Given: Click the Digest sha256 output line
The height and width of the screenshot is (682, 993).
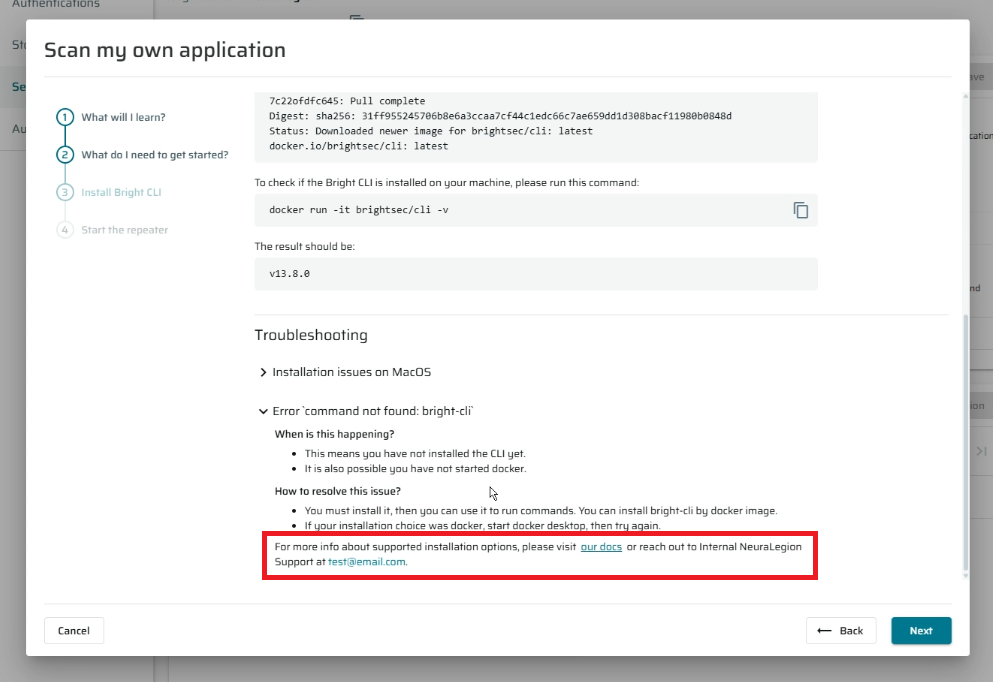Looking at the screenshot, I should coord(500,116).
